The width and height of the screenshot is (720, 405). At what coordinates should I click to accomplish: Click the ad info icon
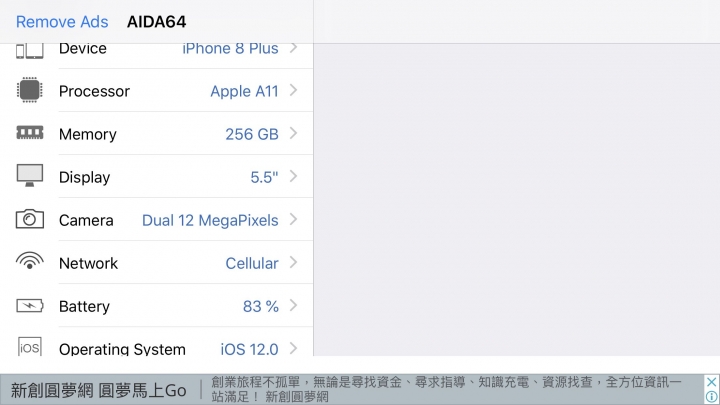click(712, 397)
